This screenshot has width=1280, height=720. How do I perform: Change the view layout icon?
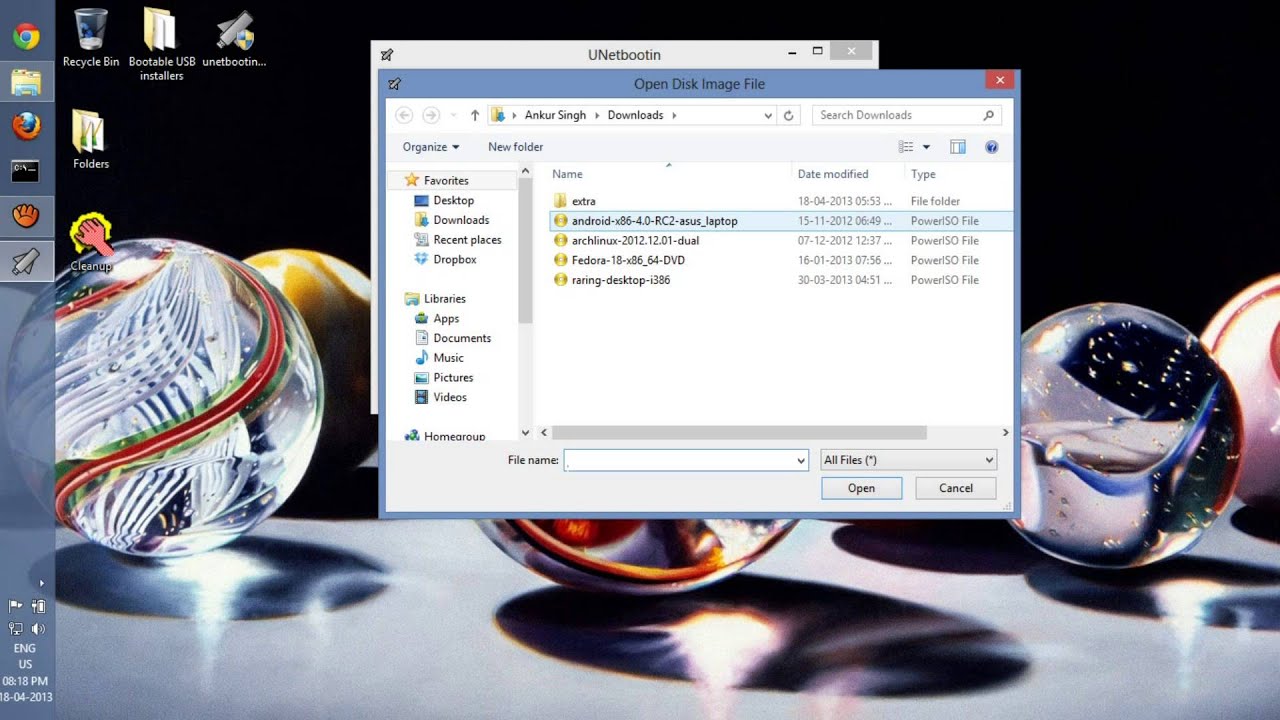point(906,147)
